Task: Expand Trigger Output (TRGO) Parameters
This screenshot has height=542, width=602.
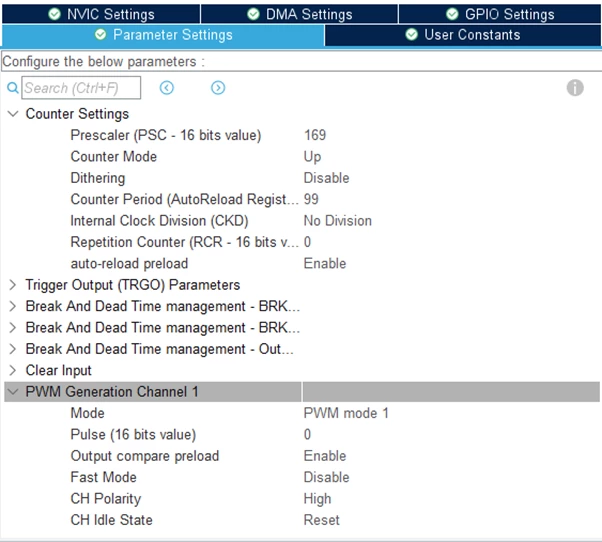Action: click(13, 285)
